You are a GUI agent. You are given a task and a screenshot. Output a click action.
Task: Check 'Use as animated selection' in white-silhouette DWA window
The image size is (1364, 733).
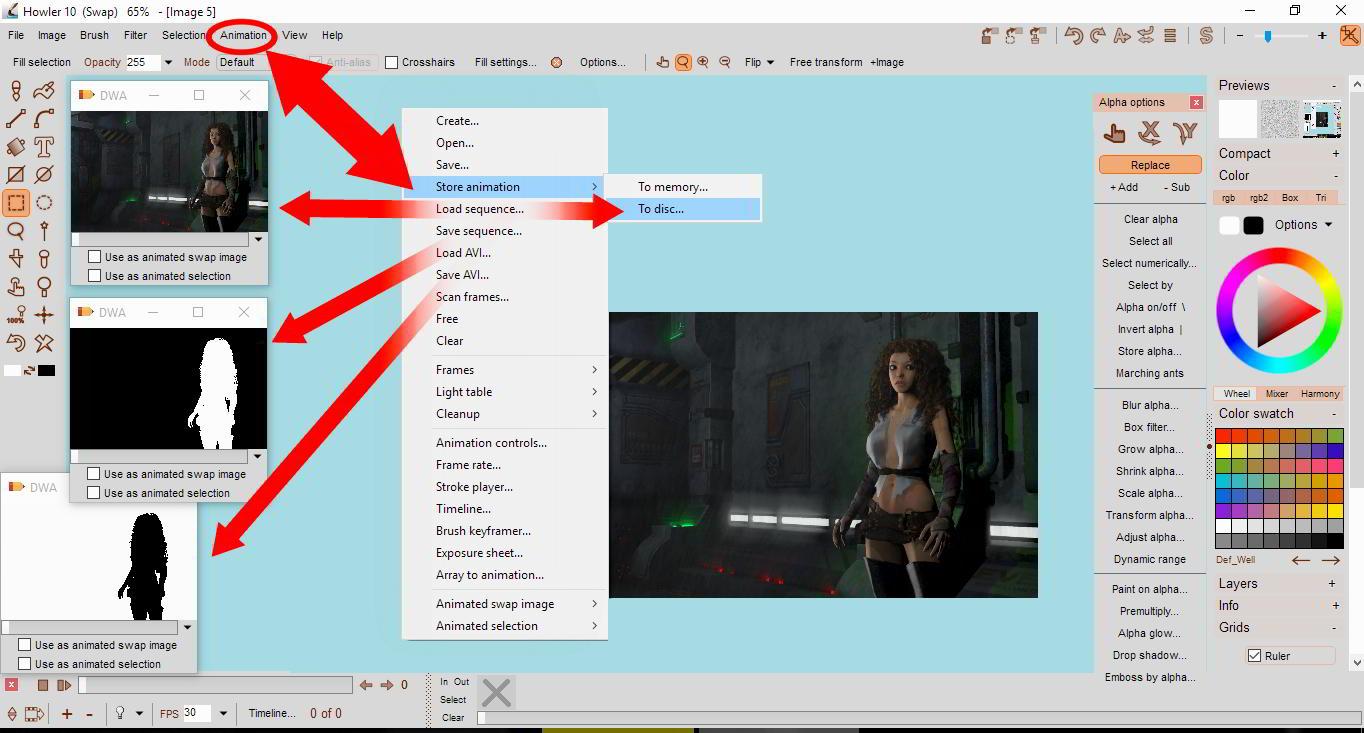pos(94,493)
